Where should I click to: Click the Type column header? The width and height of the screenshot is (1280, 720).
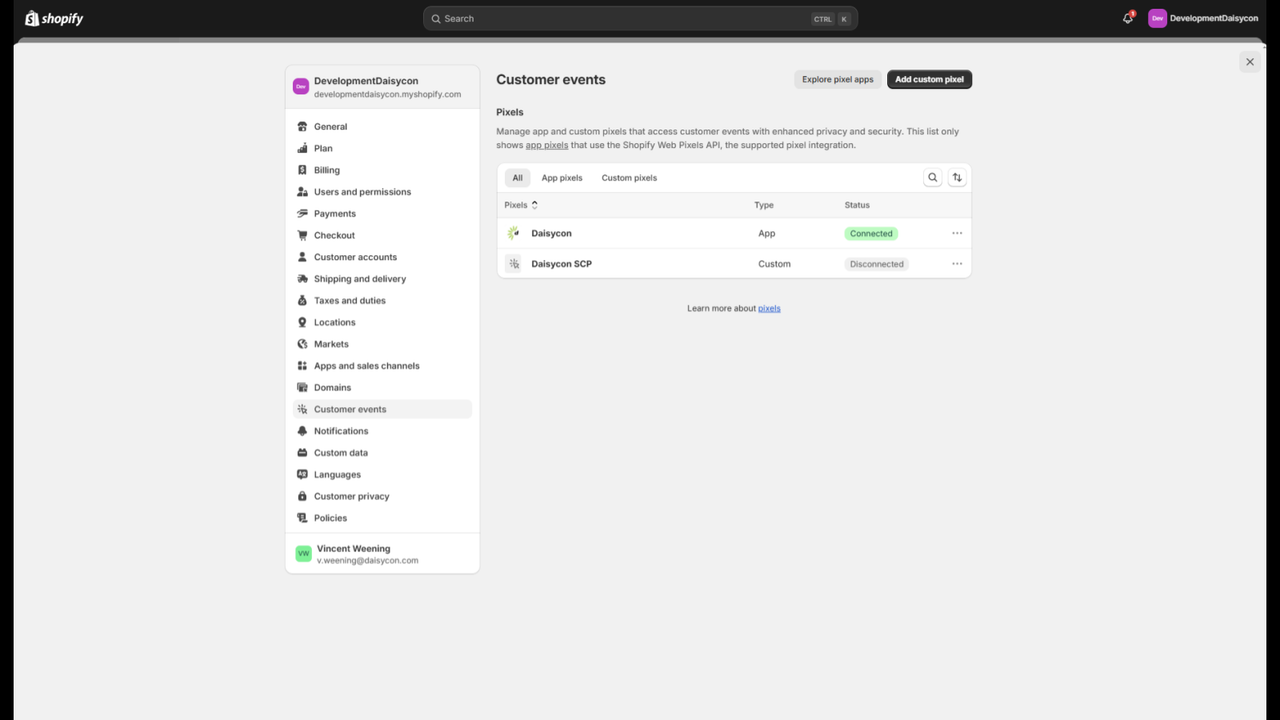coord(764,205)
